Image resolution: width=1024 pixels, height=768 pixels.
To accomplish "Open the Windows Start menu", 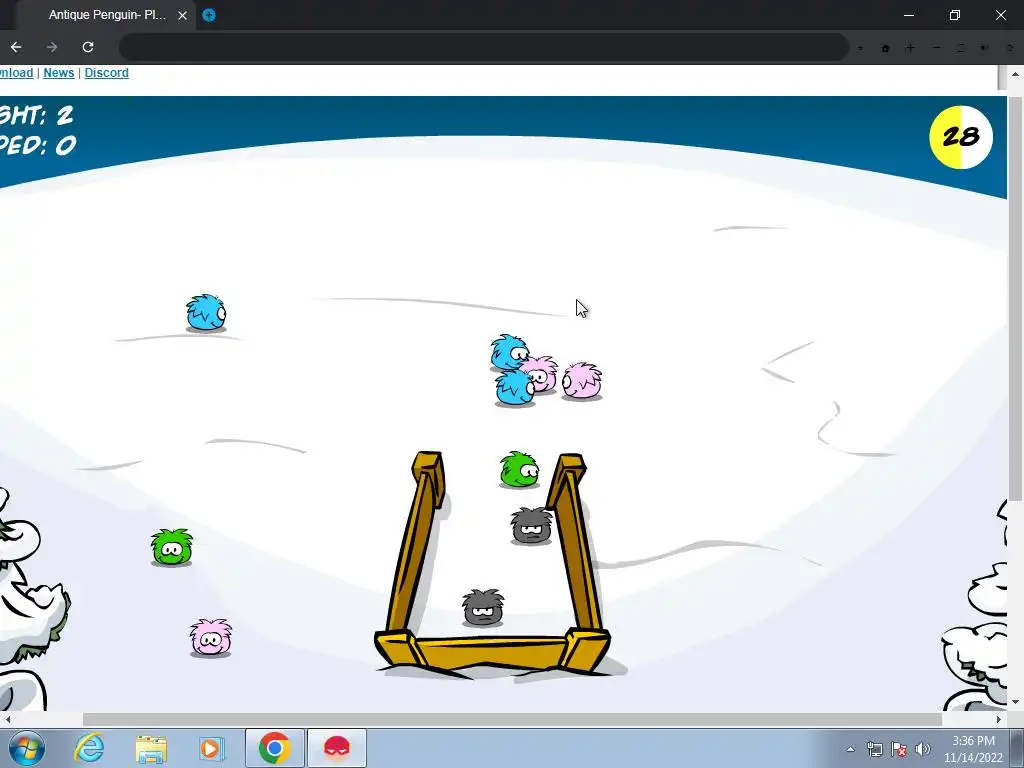I will (x=27, y=748).
